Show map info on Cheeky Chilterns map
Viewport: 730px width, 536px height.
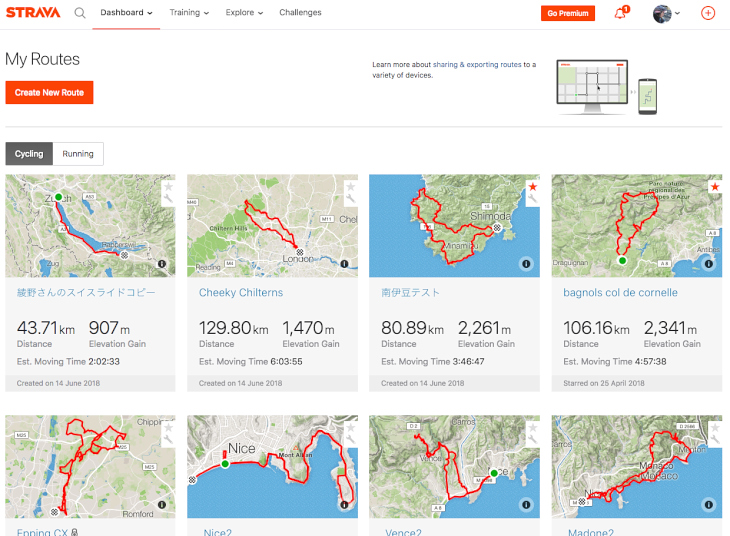coord(344,264)
